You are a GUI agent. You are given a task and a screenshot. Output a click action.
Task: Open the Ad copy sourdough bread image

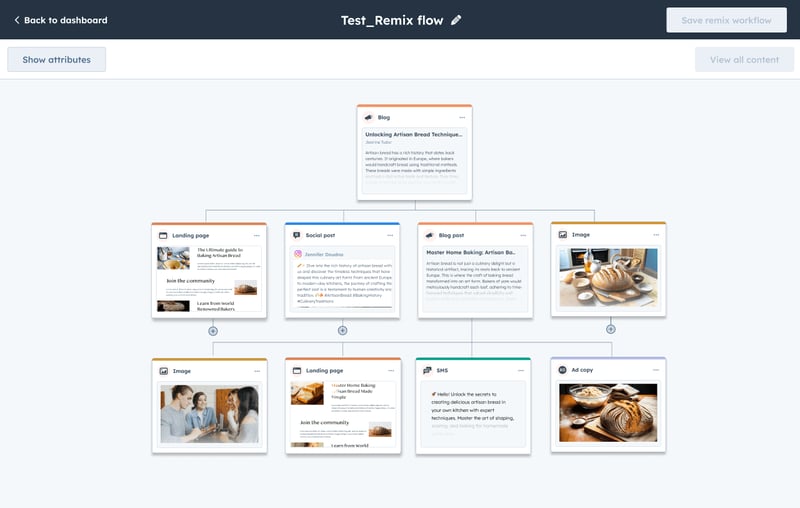click(608, 413)
